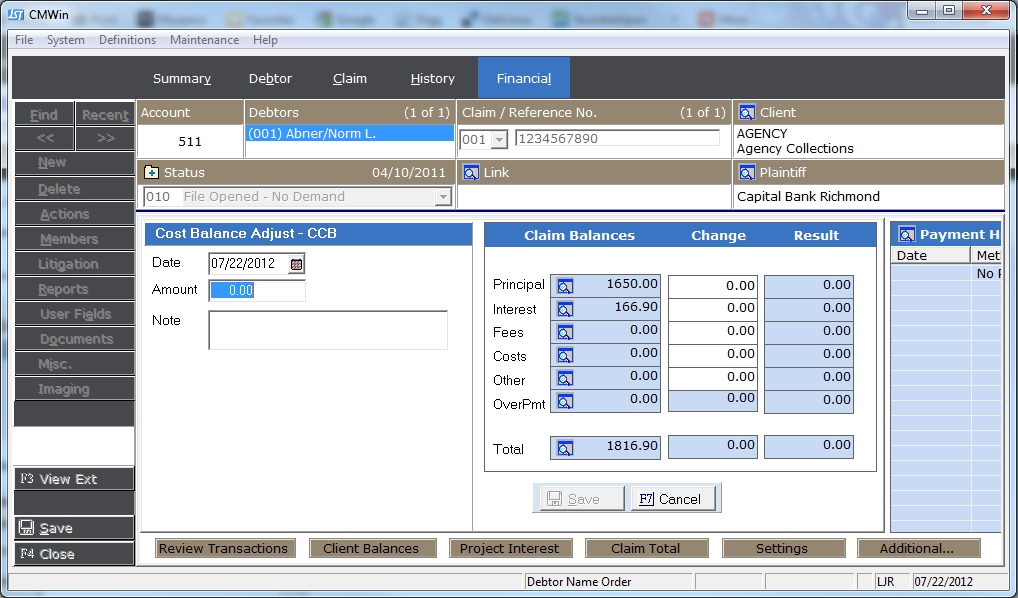Expand the claim number 001 dropdown
The width and height of the screenshot is (1018, 598).
tap(498, 140)
